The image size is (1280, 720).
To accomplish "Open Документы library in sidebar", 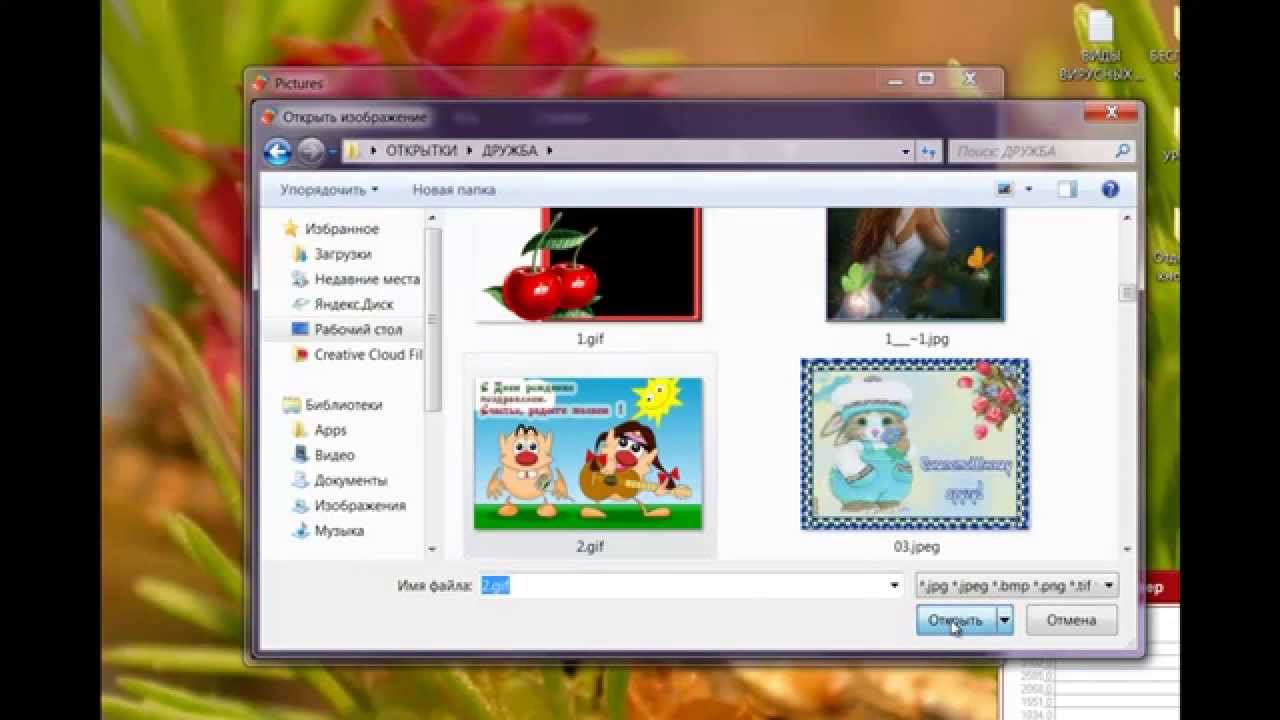I will click(x=351, y=480).
